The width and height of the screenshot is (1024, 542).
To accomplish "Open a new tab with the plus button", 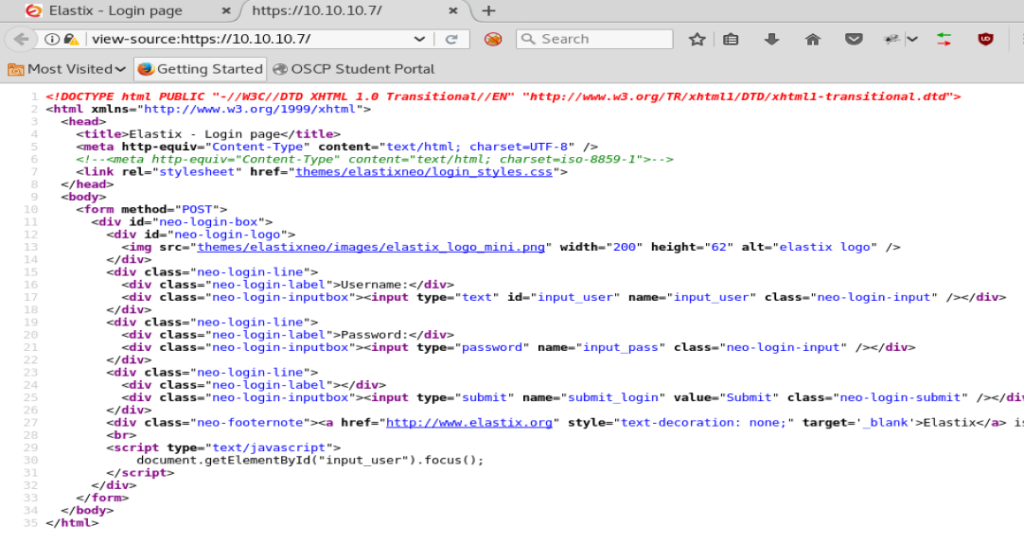I will pyautogui.click(x=488, y=11).
